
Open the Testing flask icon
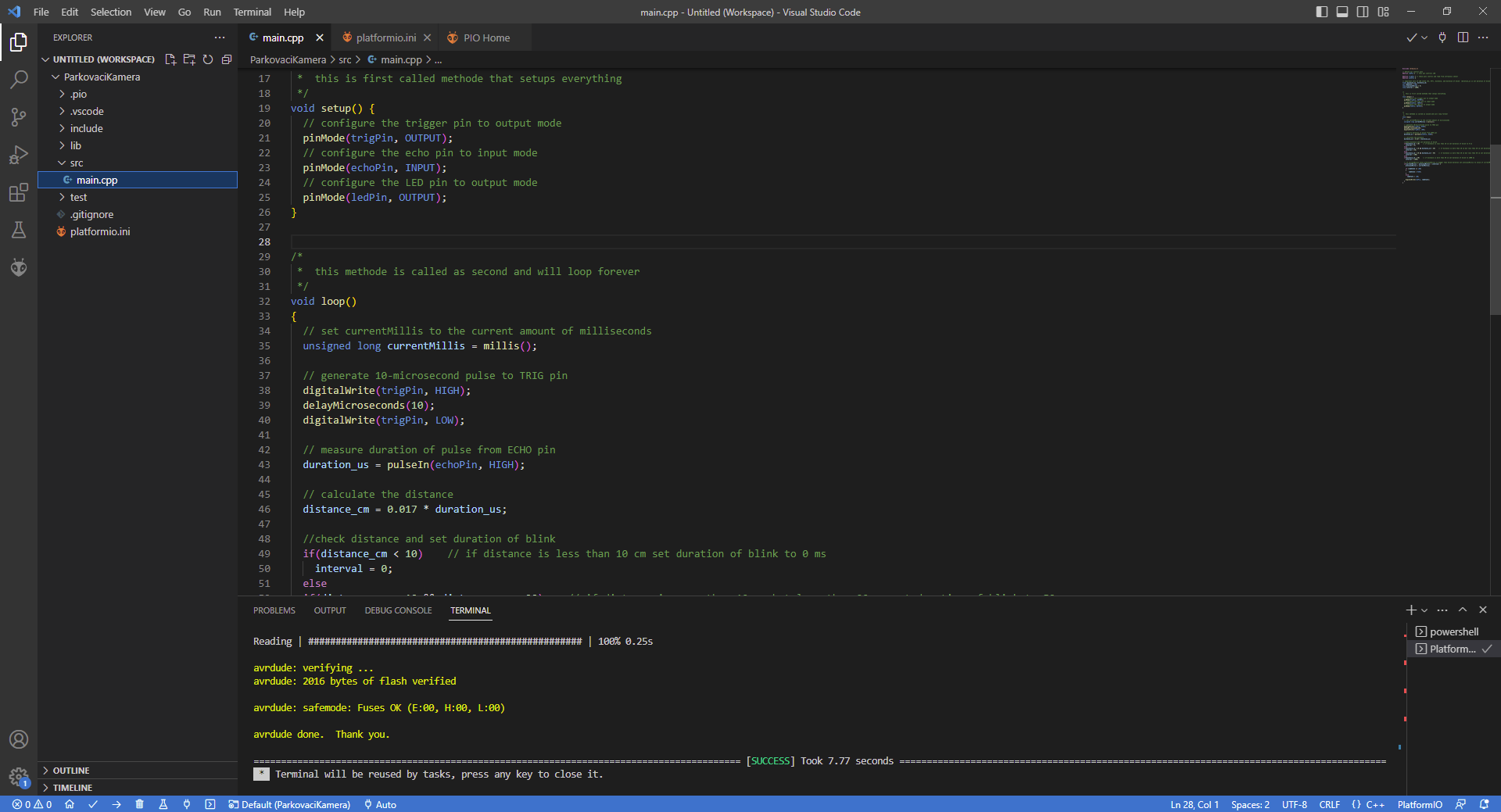(x=19, y=230)
